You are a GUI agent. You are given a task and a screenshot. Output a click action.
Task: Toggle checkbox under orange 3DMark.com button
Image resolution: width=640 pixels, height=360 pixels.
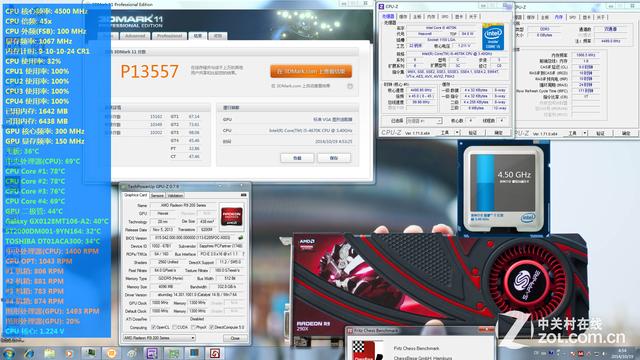click(350, 86)
